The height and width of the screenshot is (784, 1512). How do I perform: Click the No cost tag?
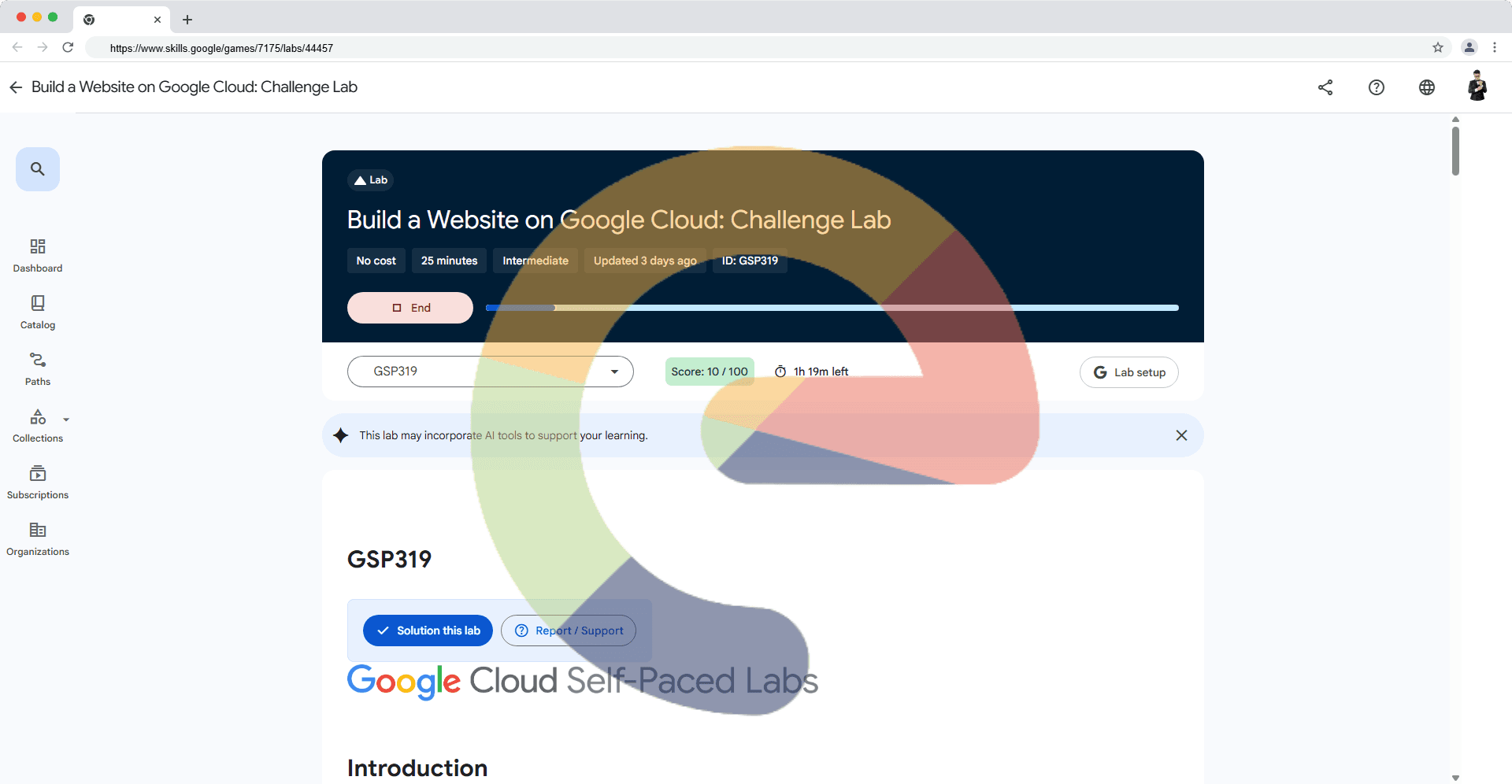[376, 261]
